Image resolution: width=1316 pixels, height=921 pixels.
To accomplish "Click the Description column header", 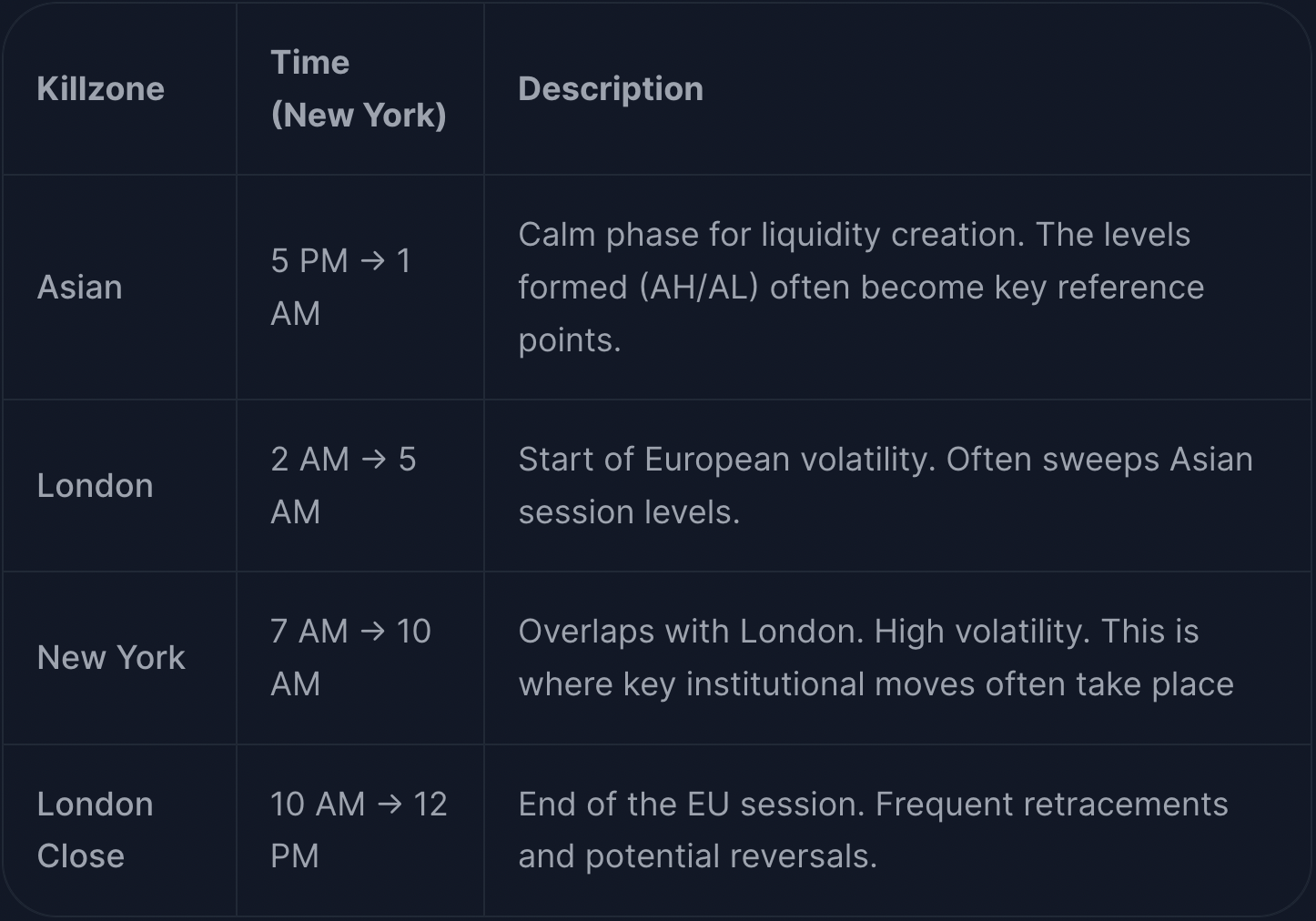I will pyautogui.click(x=611, y=89).
